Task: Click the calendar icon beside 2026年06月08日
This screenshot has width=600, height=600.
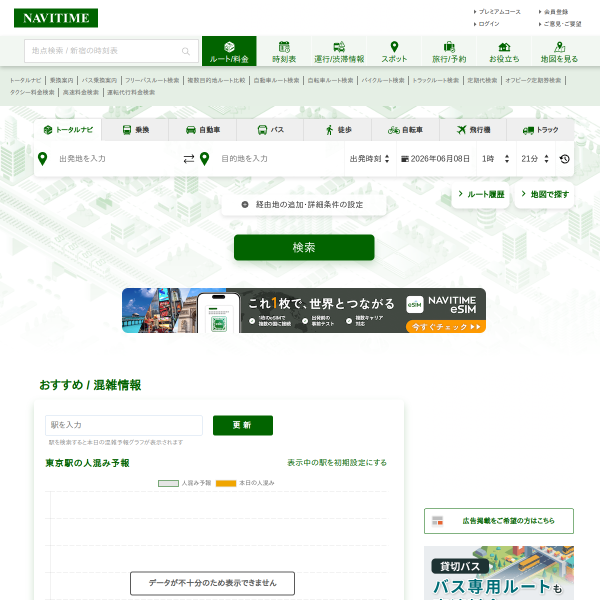Action: point(404,159)
